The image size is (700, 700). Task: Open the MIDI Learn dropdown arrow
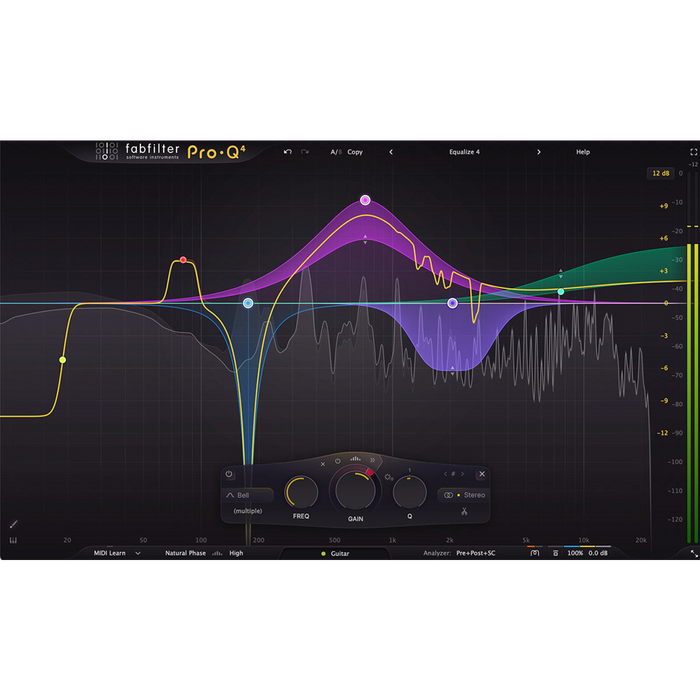(x=138, y=553)
